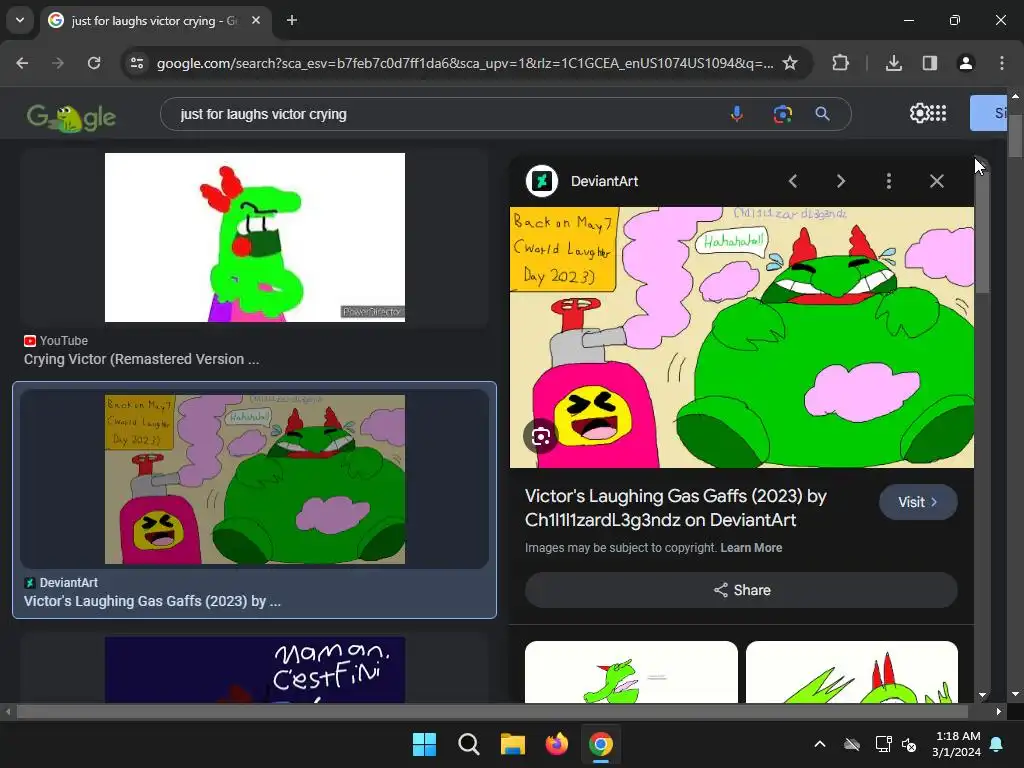Go forward to next page
The width and height of the screenshot is (1024, 768).
58,63
